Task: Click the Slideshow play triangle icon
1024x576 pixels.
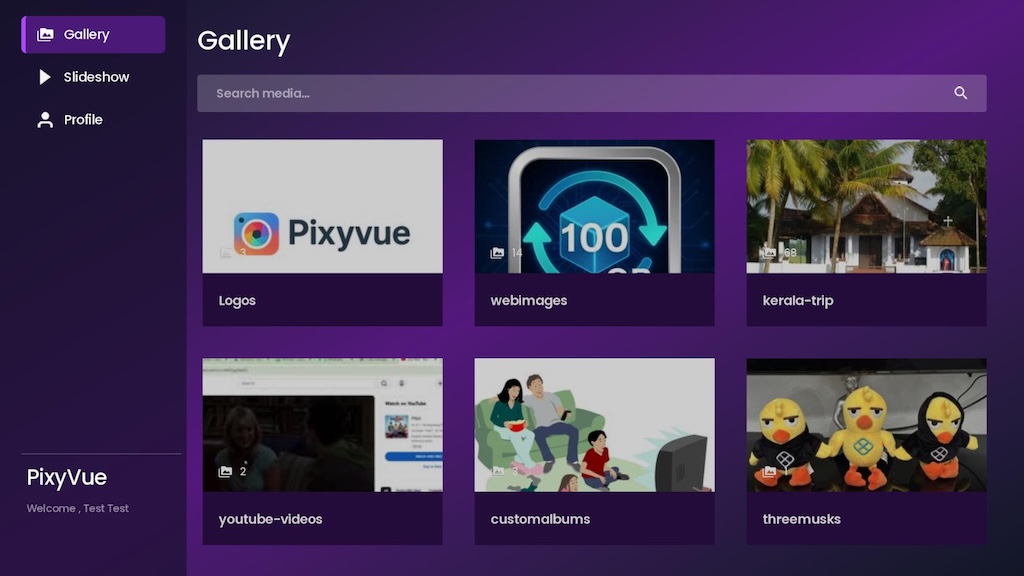Action: tap(44, 77)
